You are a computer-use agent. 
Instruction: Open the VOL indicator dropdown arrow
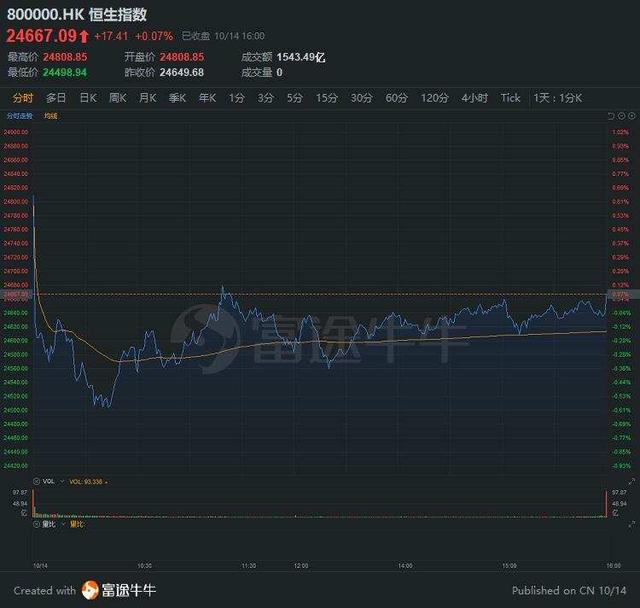pos(62,482)
